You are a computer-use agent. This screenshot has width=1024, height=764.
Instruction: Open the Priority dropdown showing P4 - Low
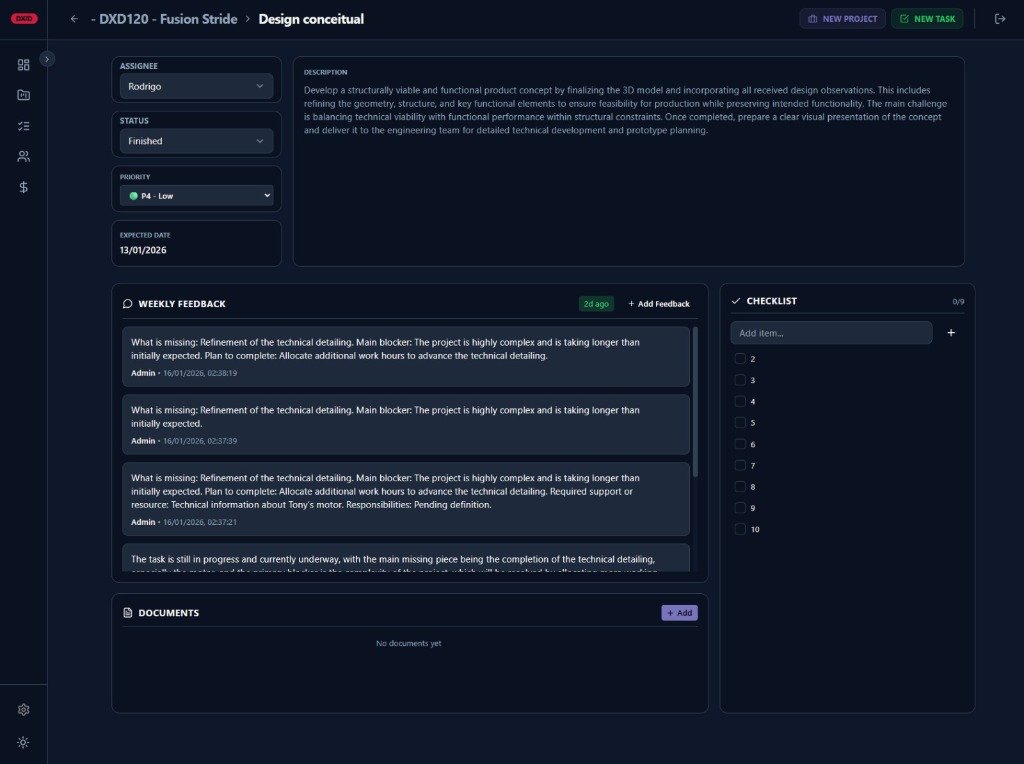click(x=196, y=196)
